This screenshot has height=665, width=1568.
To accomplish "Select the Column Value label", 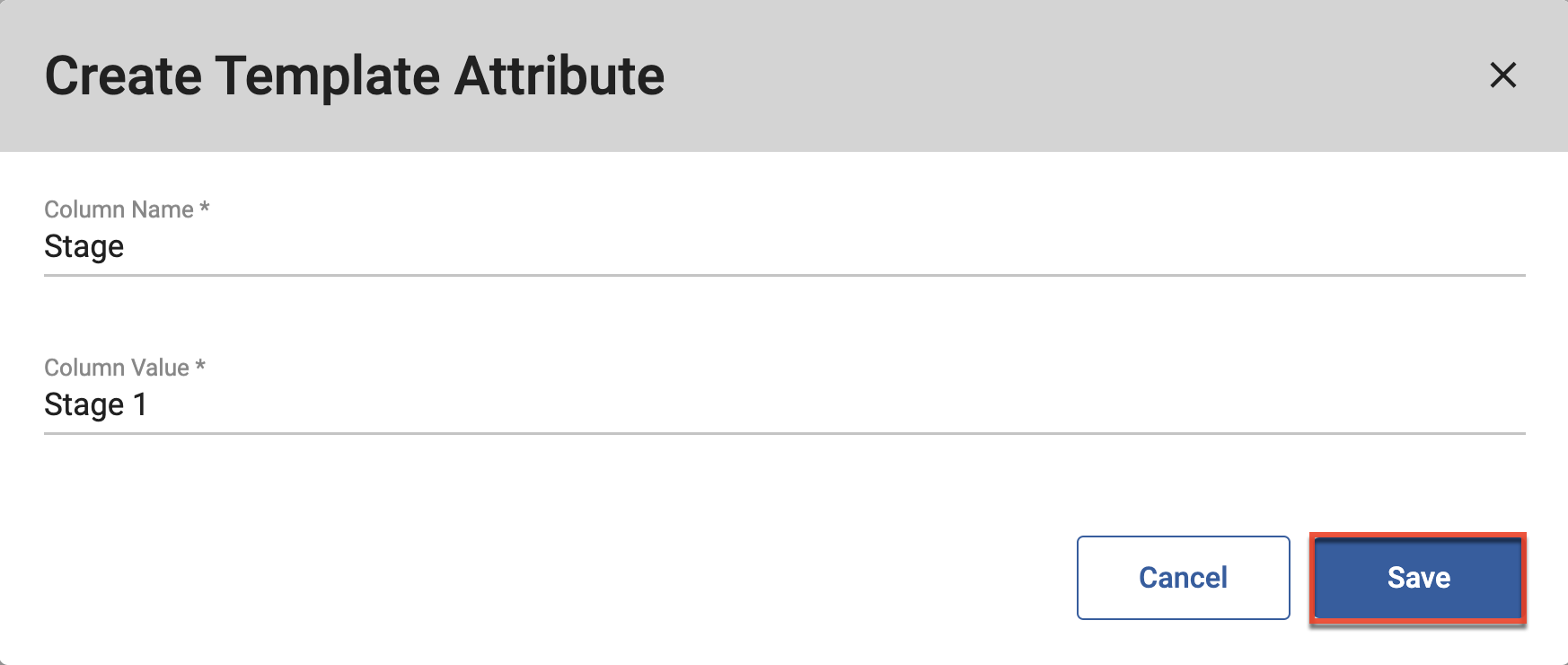I will (x=117, y=368).
